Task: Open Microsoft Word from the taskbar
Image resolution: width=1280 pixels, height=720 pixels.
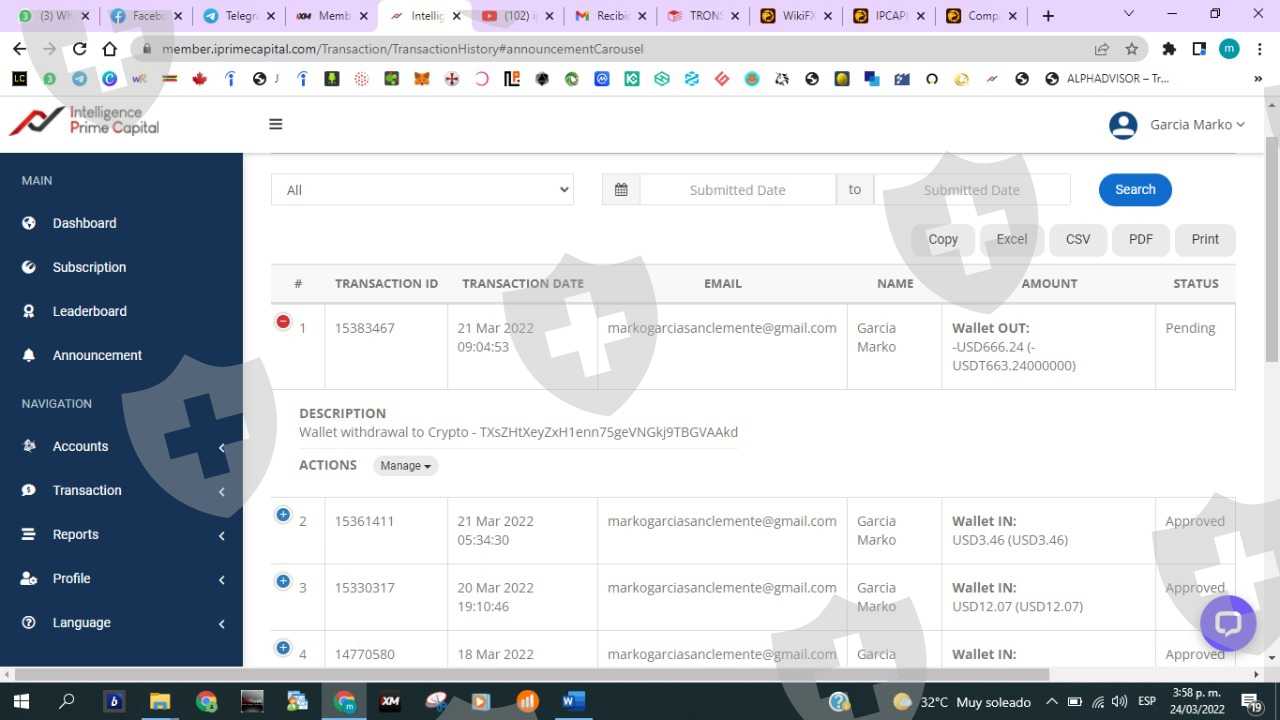Action: [573, 701]
